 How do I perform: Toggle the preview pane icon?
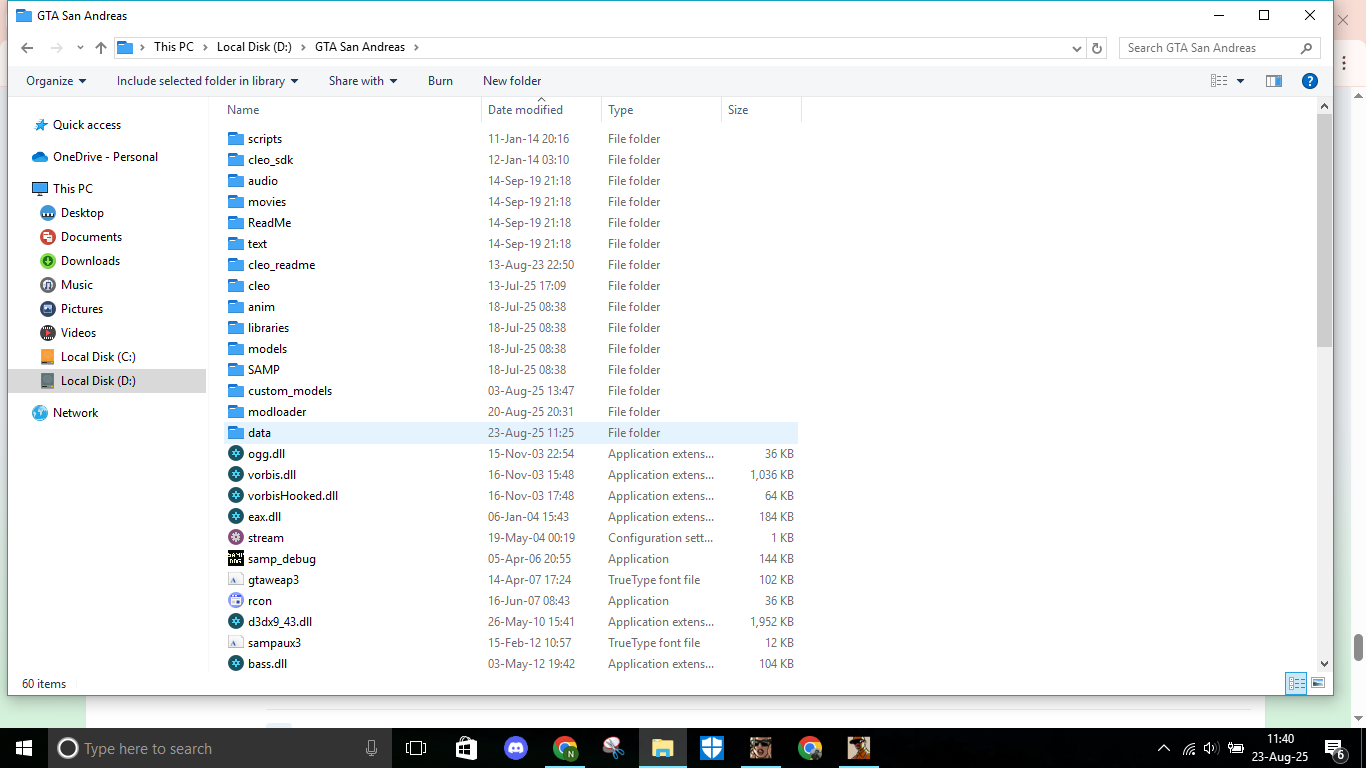pos(1274,81)
